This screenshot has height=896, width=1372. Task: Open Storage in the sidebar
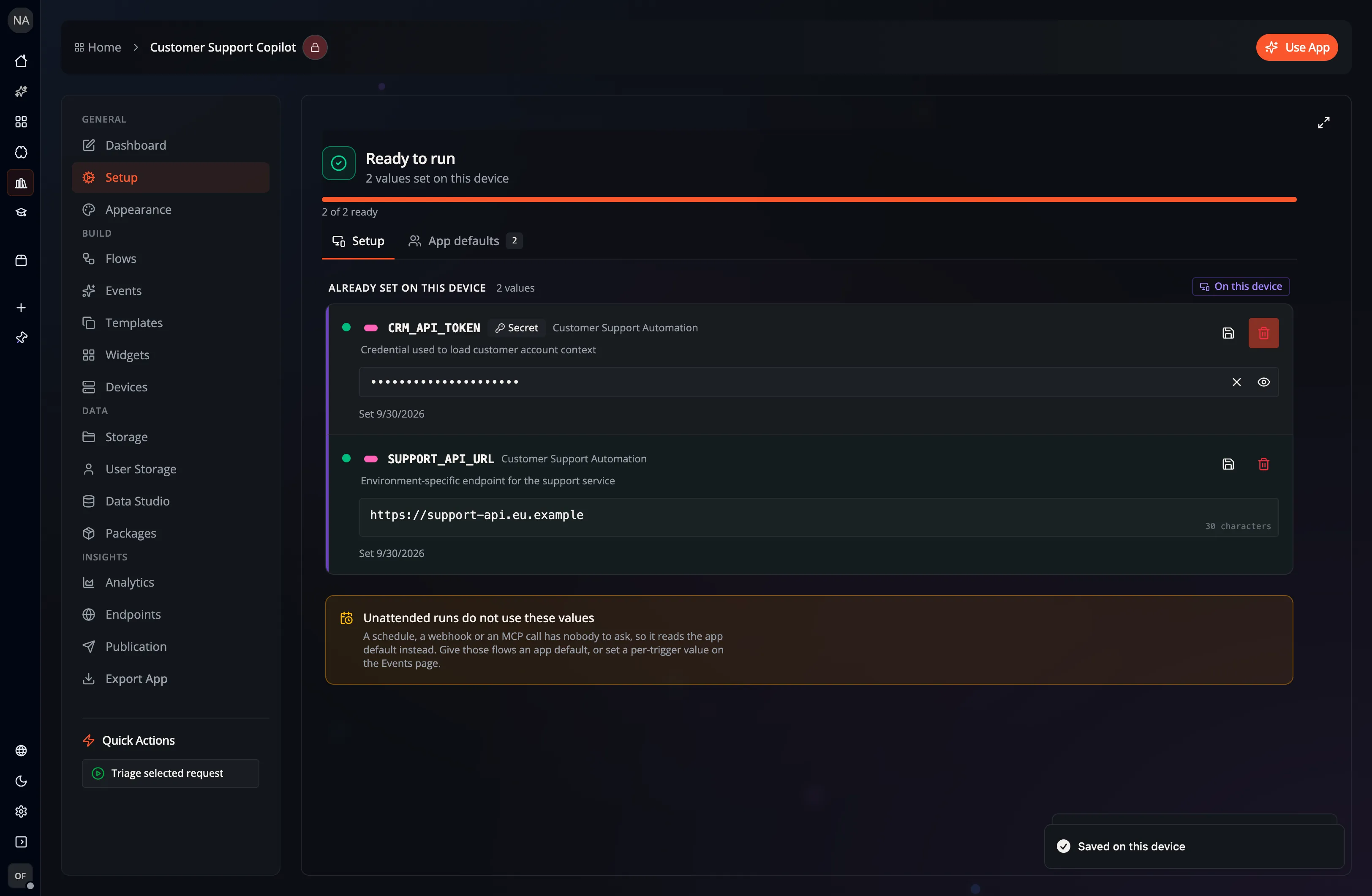click(170, 437)
